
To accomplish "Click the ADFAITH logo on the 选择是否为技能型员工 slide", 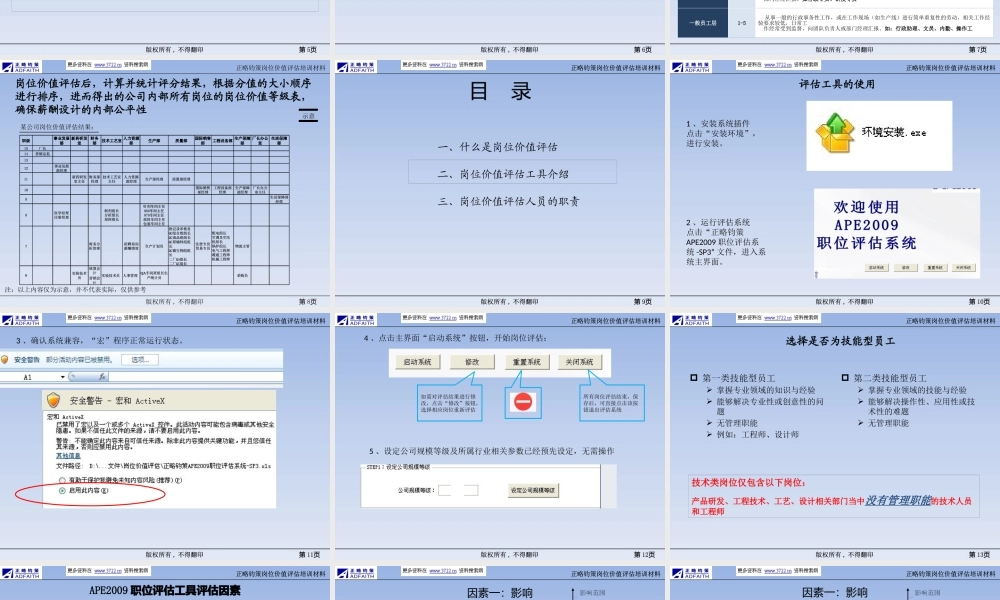I will click(x=691, y=320).
